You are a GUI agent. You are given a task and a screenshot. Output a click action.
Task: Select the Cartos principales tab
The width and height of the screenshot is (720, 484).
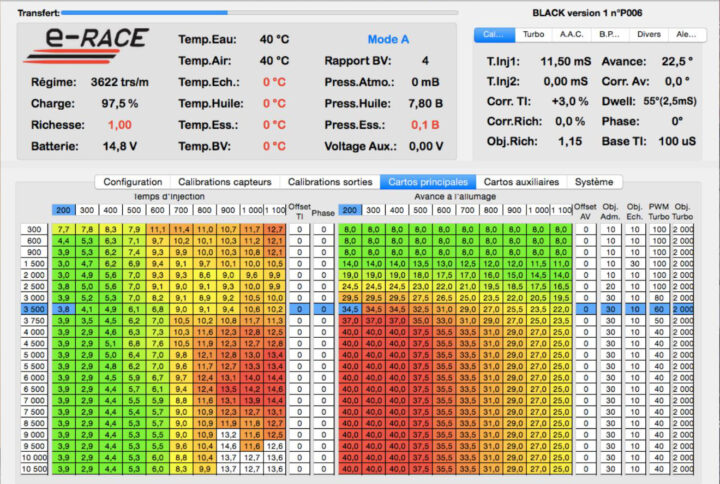click(427, 182)
